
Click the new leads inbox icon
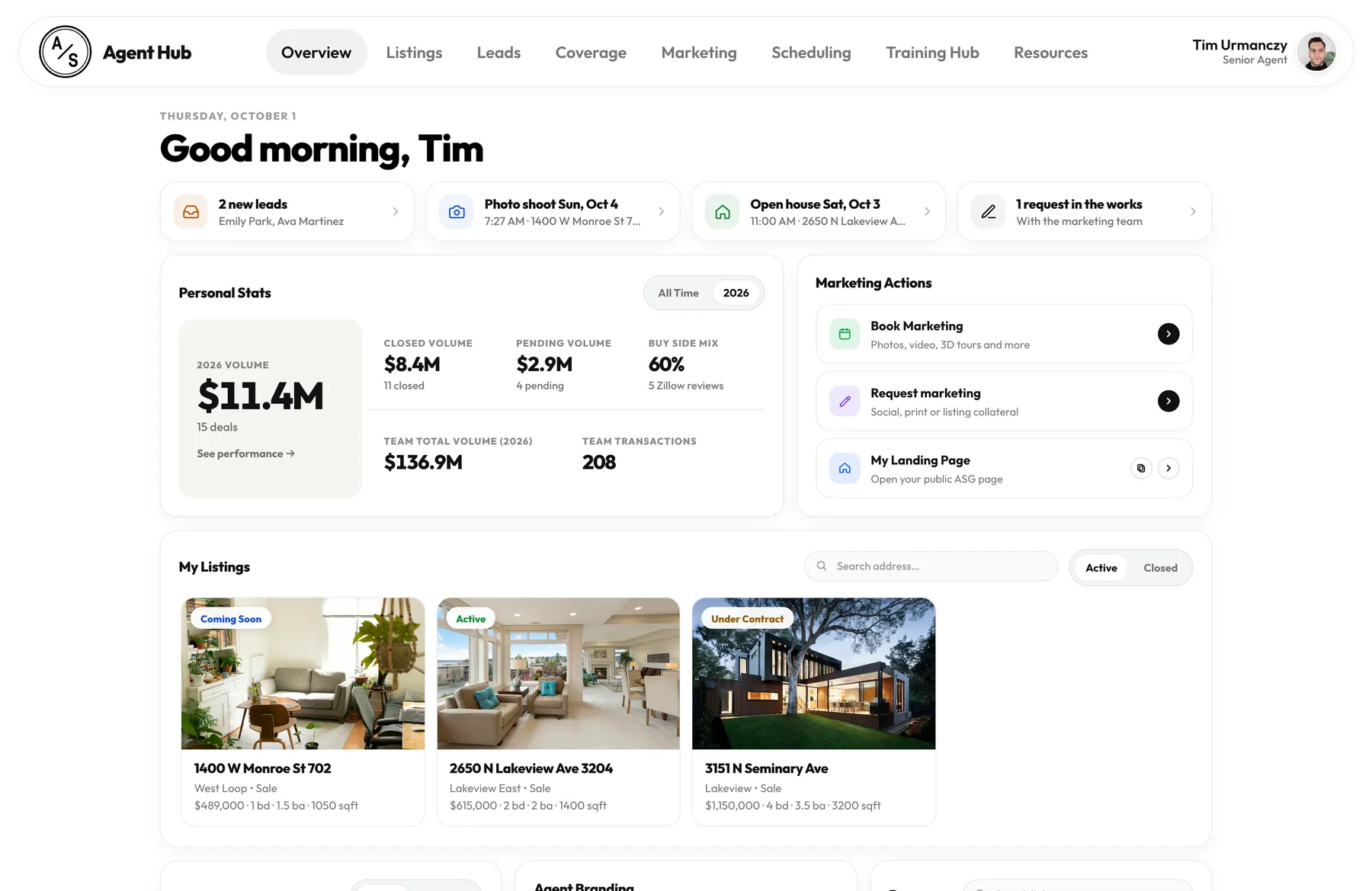tap(191, 212)
